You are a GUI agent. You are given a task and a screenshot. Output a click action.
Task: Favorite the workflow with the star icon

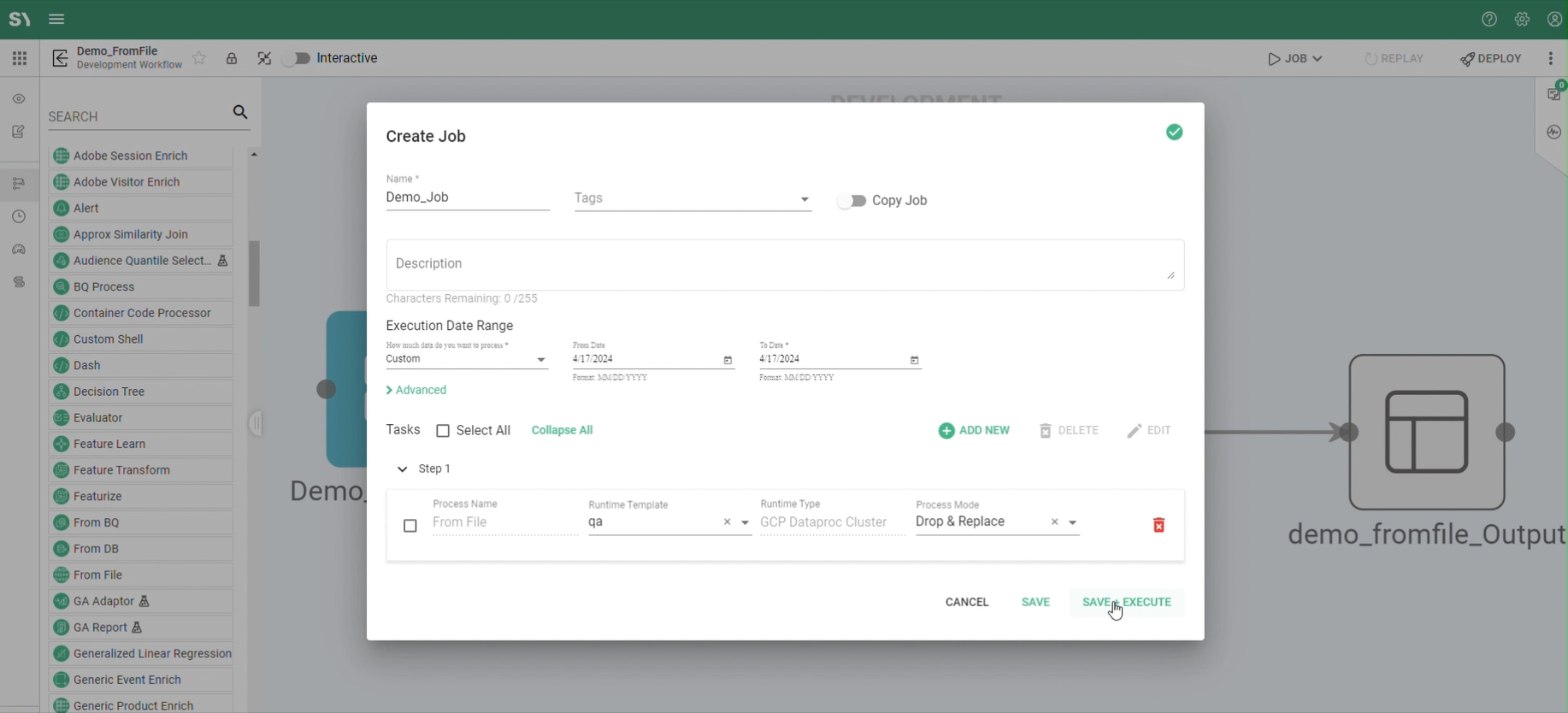tap(199, 58)
